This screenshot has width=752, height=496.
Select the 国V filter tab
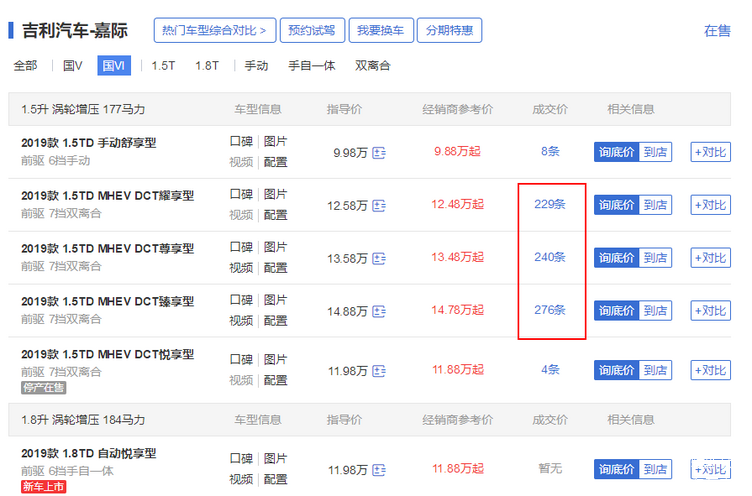click(x=72, y=66)
